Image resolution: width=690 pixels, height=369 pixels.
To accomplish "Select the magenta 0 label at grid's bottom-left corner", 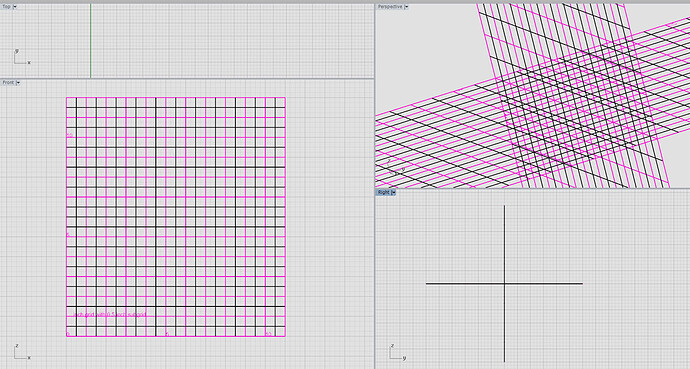I will [x=68, y=334].
